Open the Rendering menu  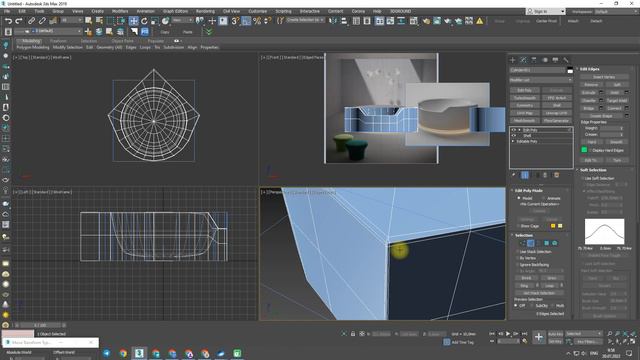coord(205,11)
